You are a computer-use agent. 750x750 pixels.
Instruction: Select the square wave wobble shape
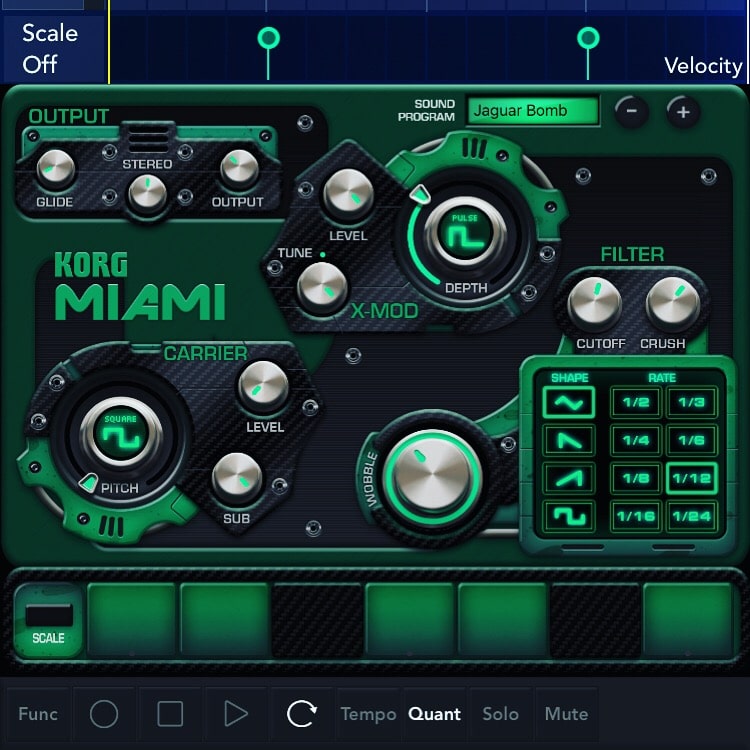pyautogui.click(x=568, y=516)
